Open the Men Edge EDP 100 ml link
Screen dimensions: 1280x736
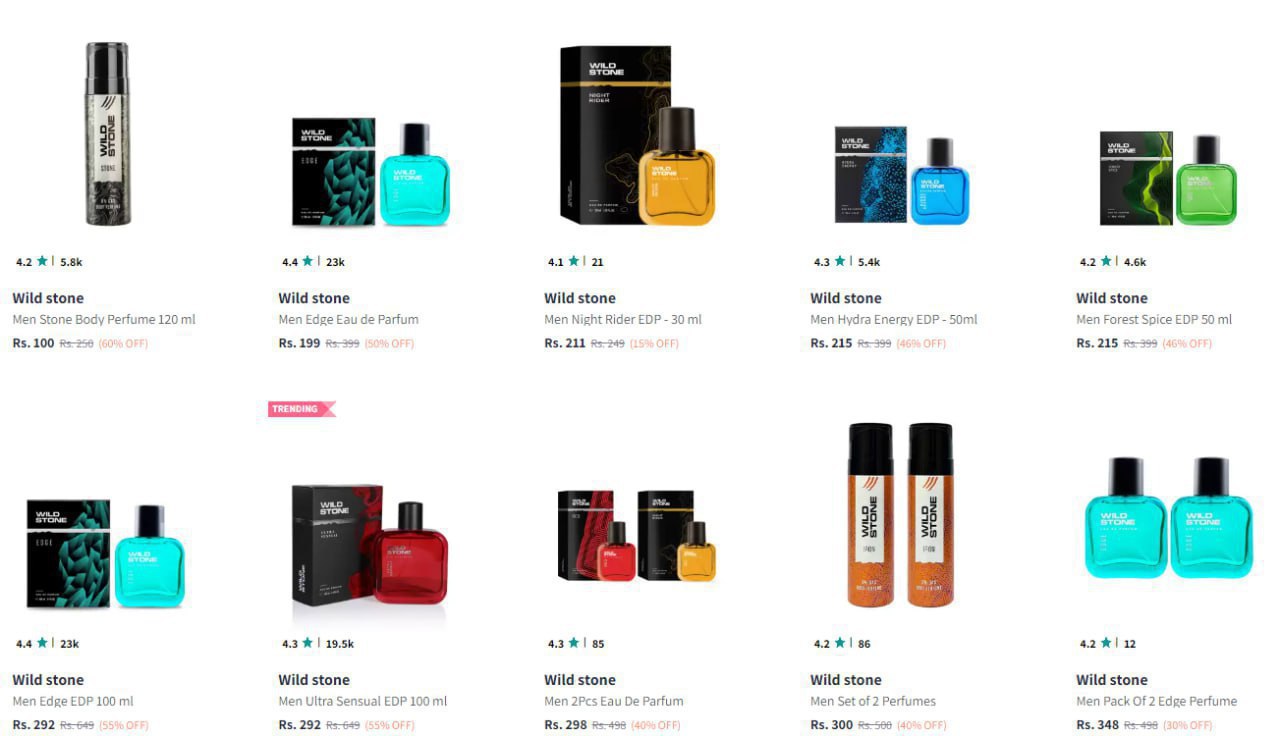(73, 702)
